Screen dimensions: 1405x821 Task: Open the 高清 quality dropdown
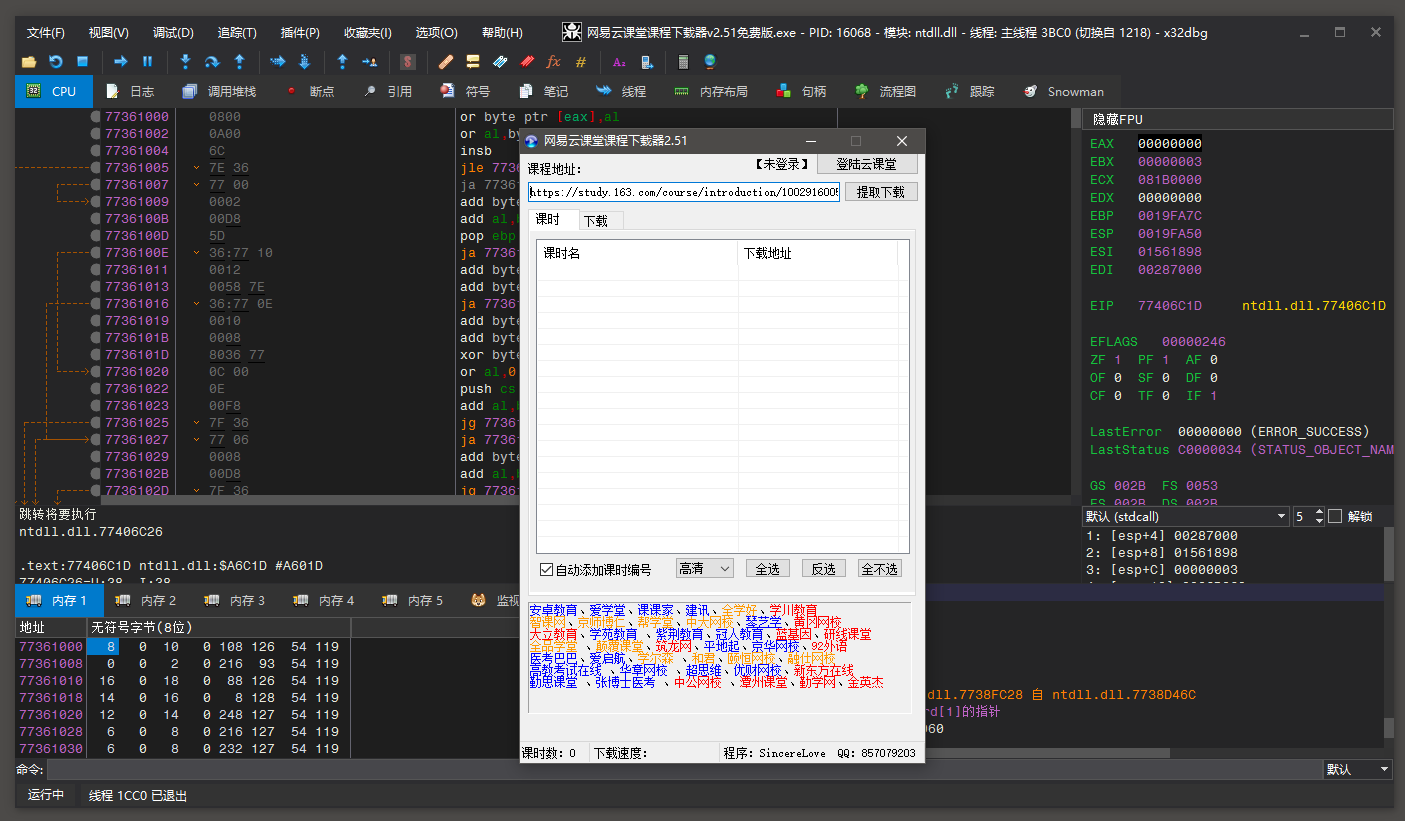[x=704, y=568]
